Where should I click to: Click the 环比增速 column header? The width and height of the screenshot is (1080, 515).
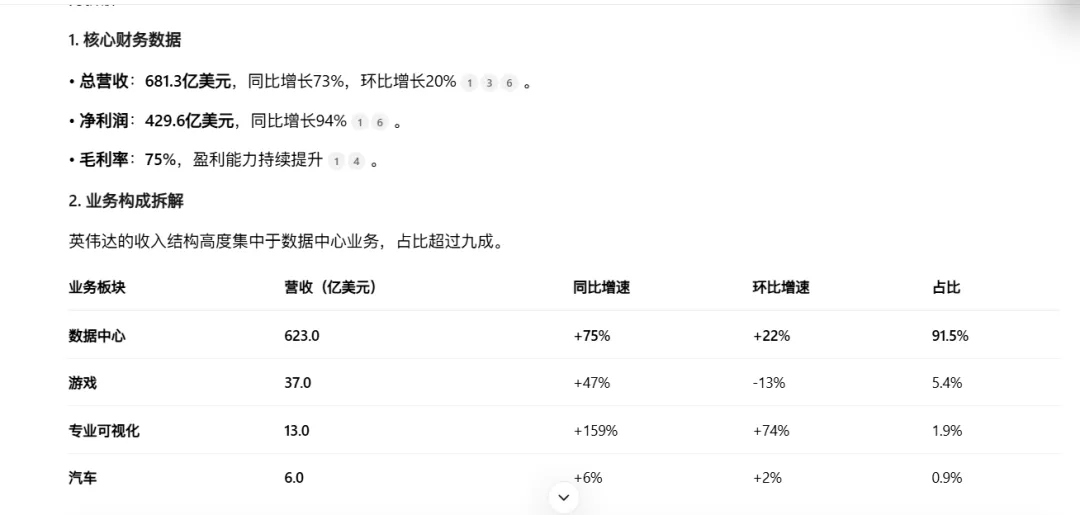click(781, 288)
